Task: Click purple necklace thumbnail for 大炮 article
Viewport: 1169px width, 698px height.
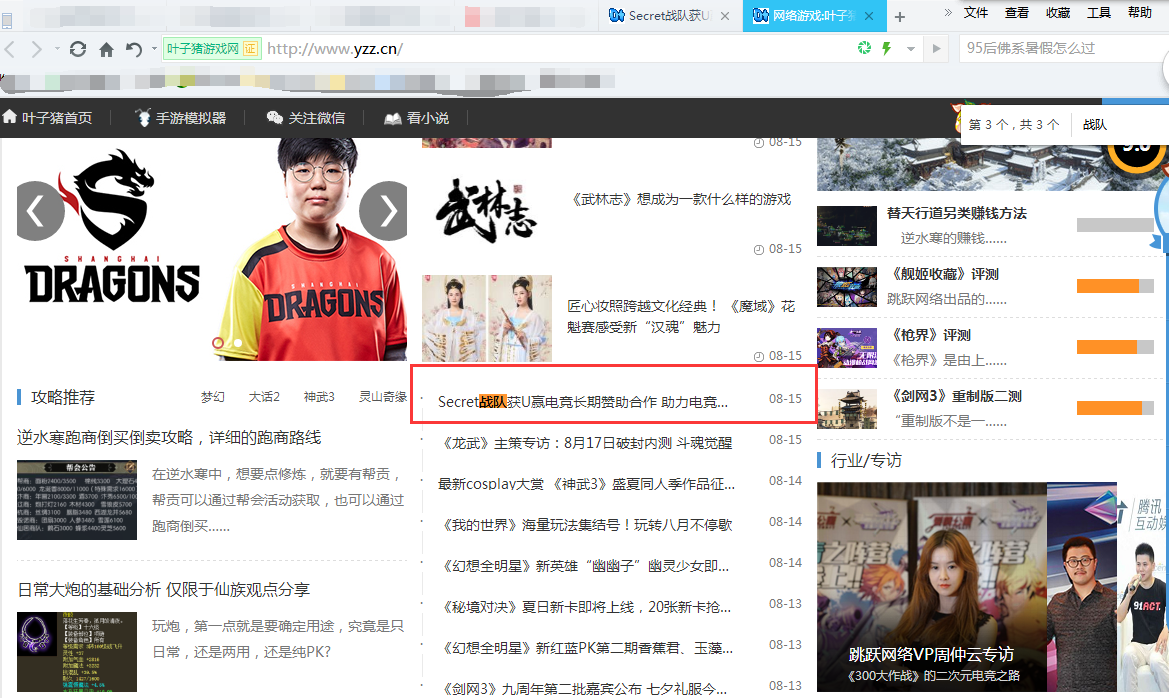Action: 77,653
